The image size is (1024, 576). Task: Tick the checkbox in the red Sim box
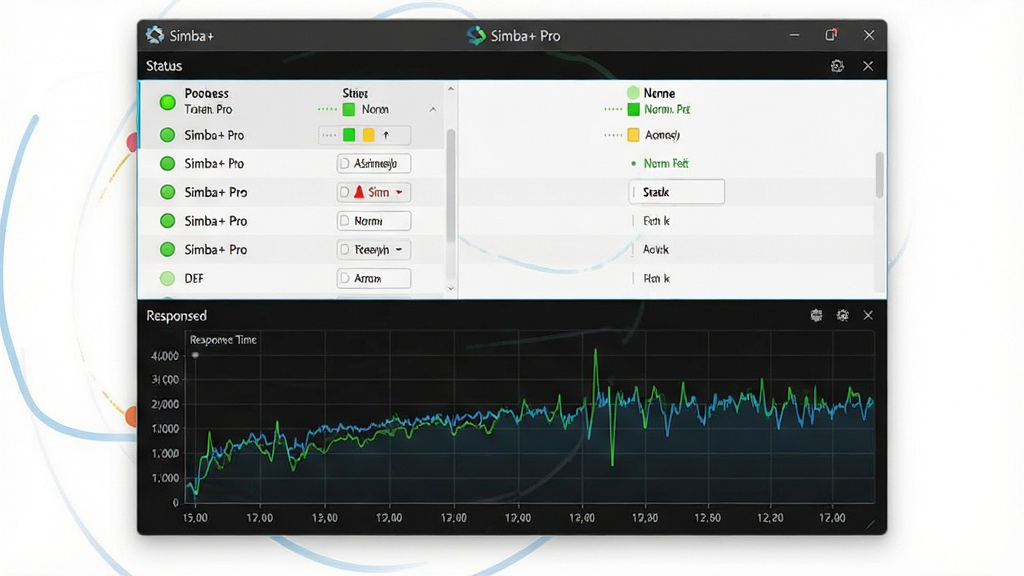coord(345,192)
